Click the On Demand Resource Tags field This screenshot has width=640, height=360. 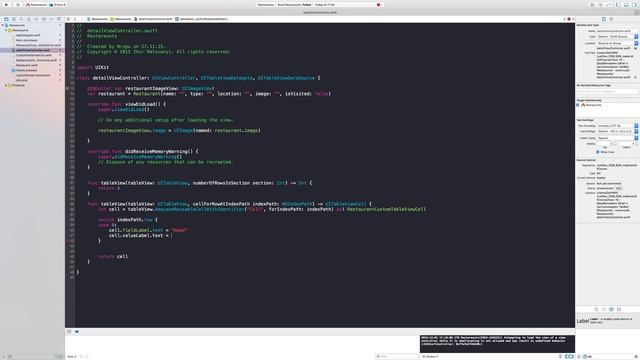607,91
